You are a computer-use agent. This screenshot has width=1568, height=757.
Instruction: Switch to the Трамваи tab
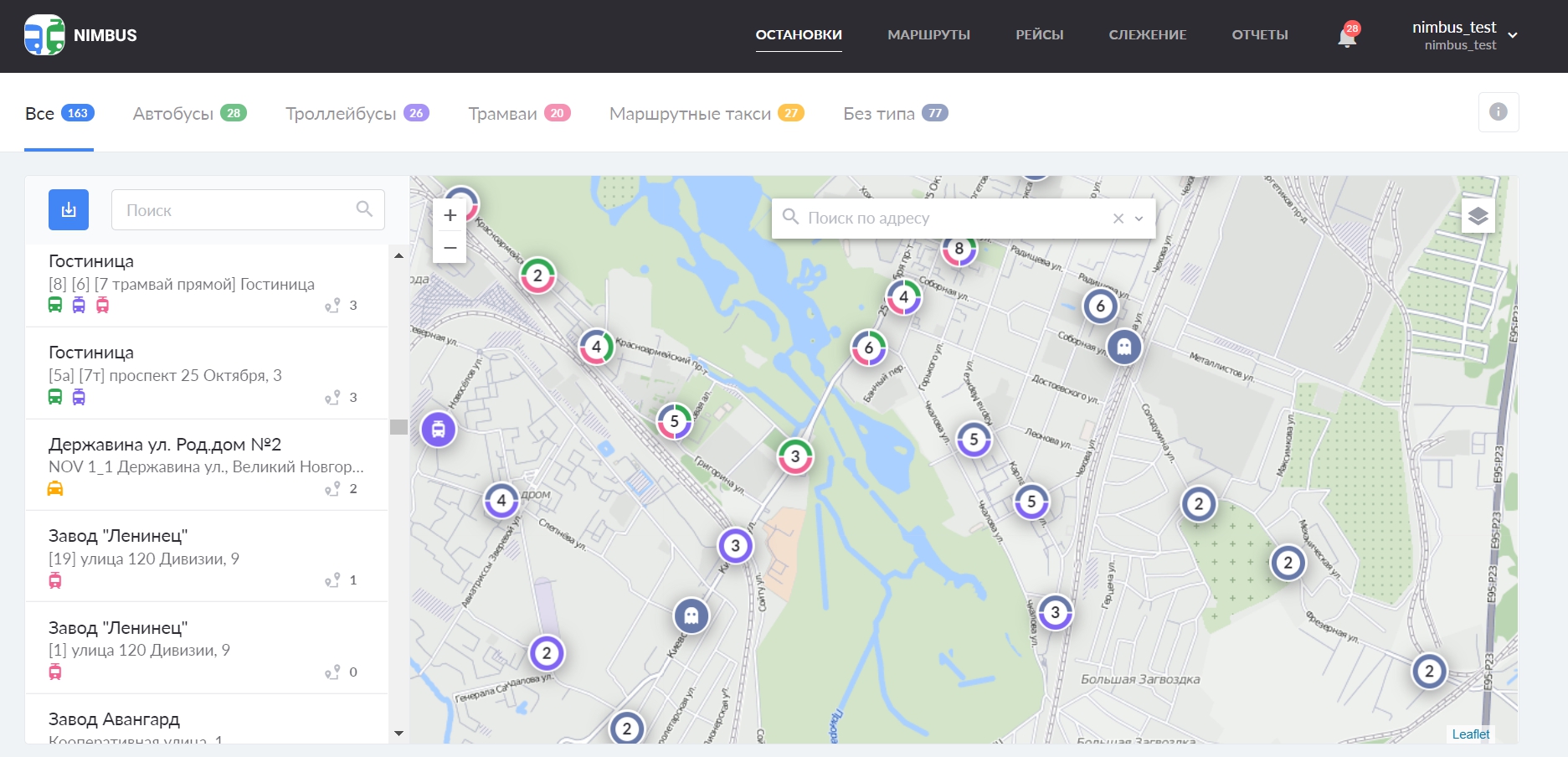click(x=518, y=114)
